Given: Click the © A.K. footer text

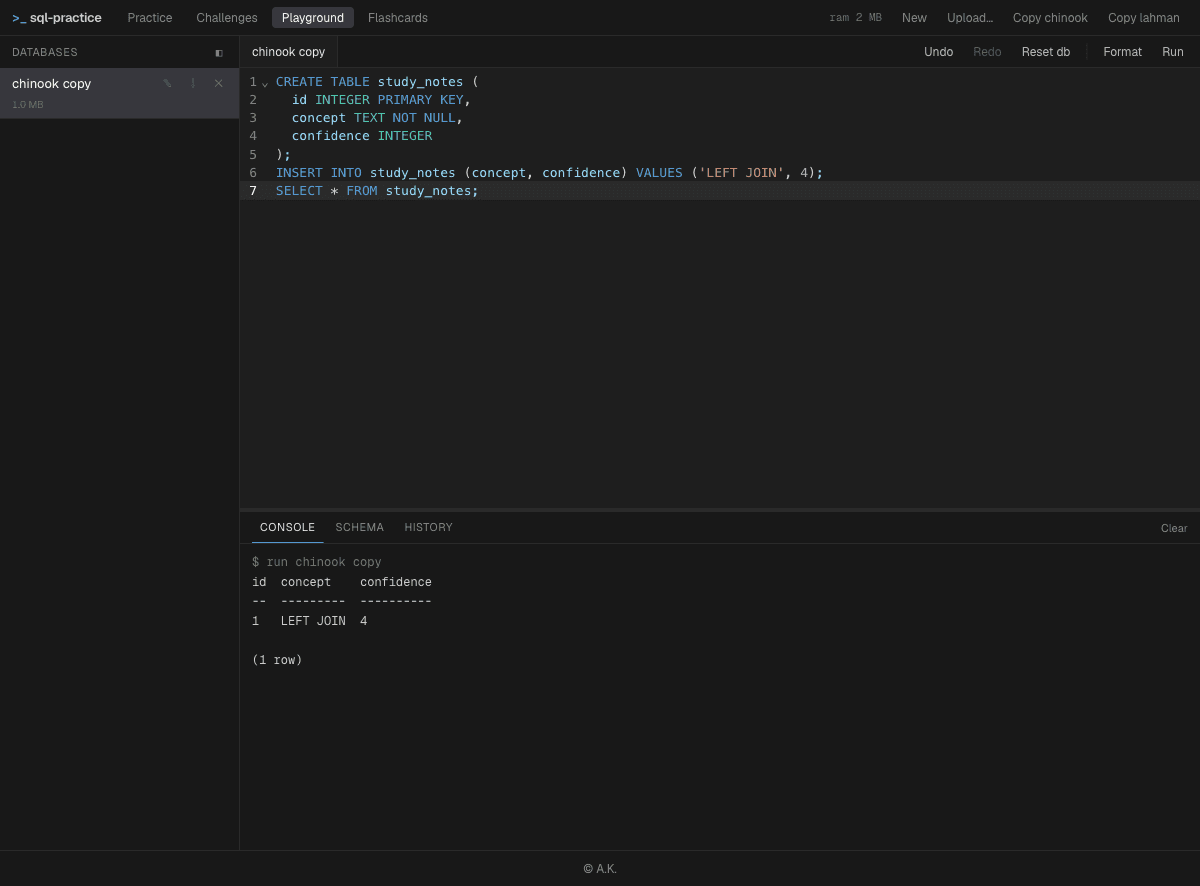Looking at the screenshot, I should click(x=600, y=869).
